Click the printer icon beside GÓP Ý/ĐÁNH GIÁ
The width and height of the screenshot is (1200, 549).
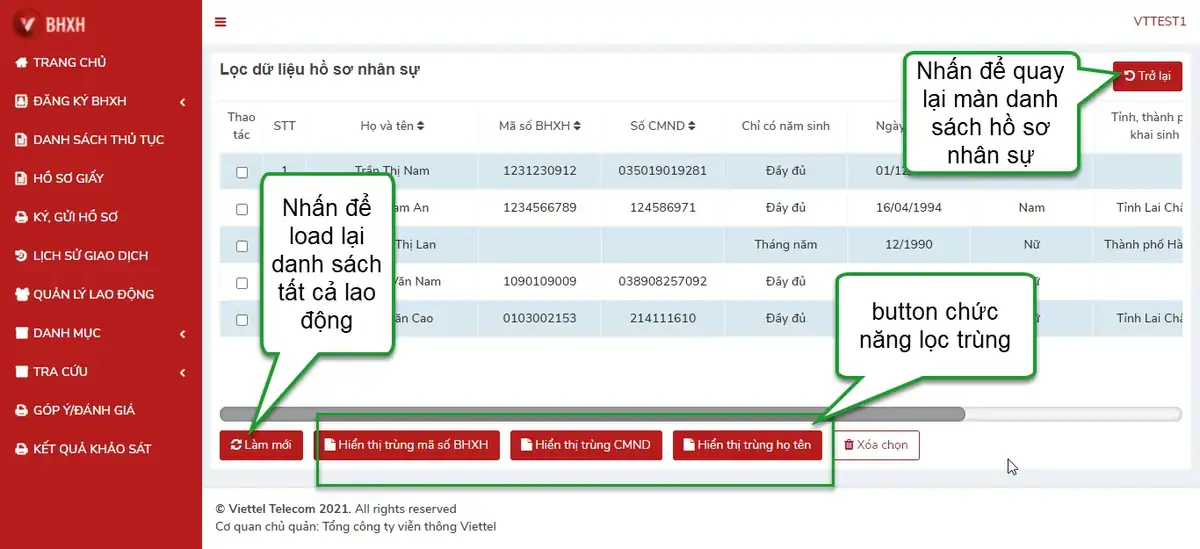[20, 410]
